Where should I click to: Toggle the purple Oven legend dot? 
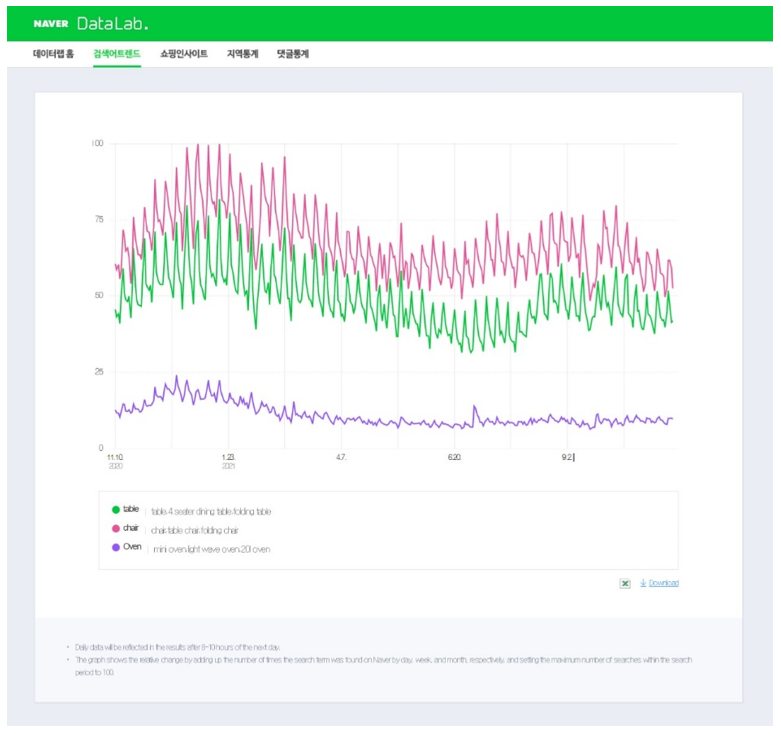click(116, 547)
